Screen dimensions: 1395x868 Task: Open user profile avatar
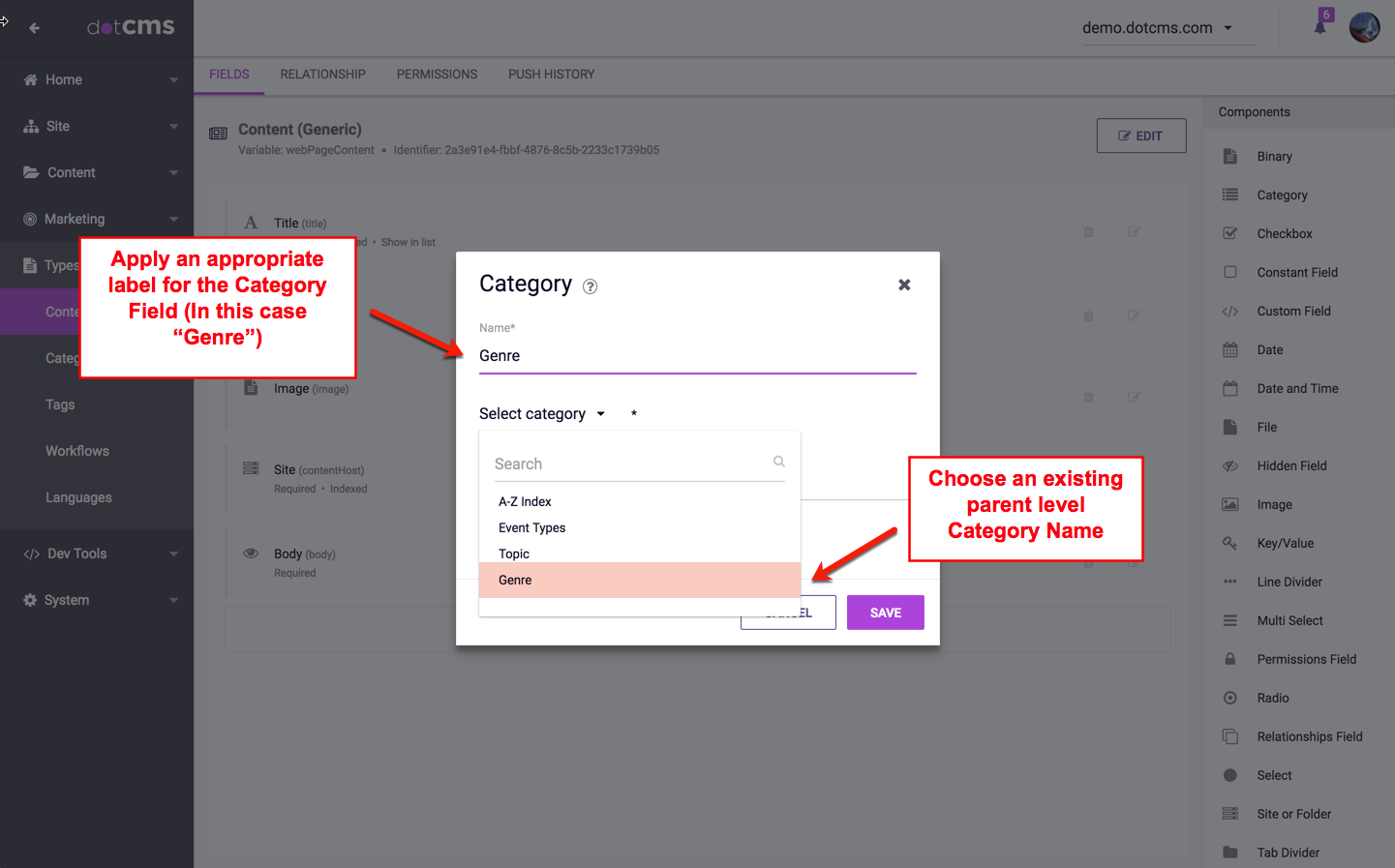pyautogui.click(x=1364, y=27)
